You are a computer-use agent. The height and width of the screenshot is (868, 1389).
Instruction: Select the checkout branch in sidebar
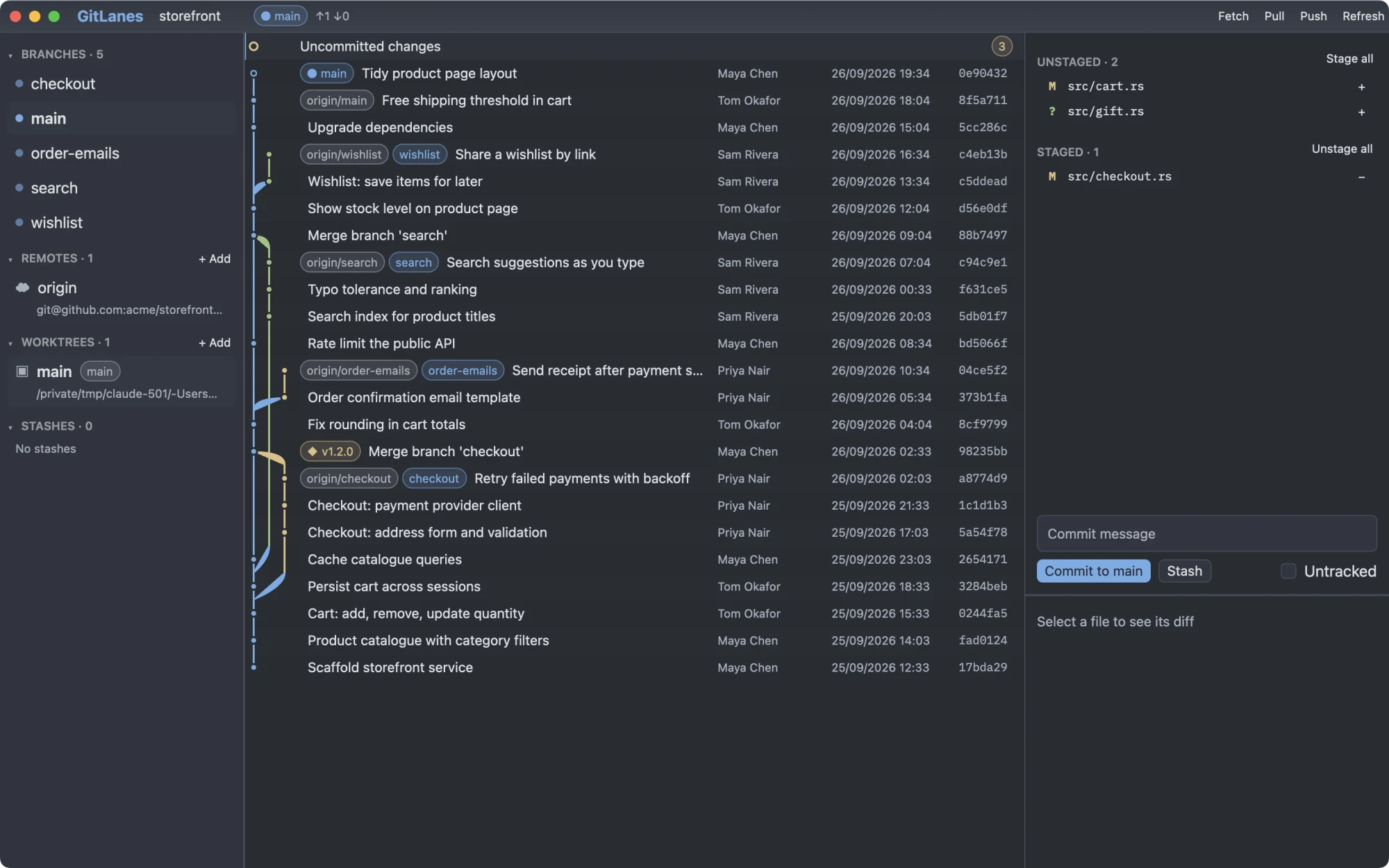(122, 84)
